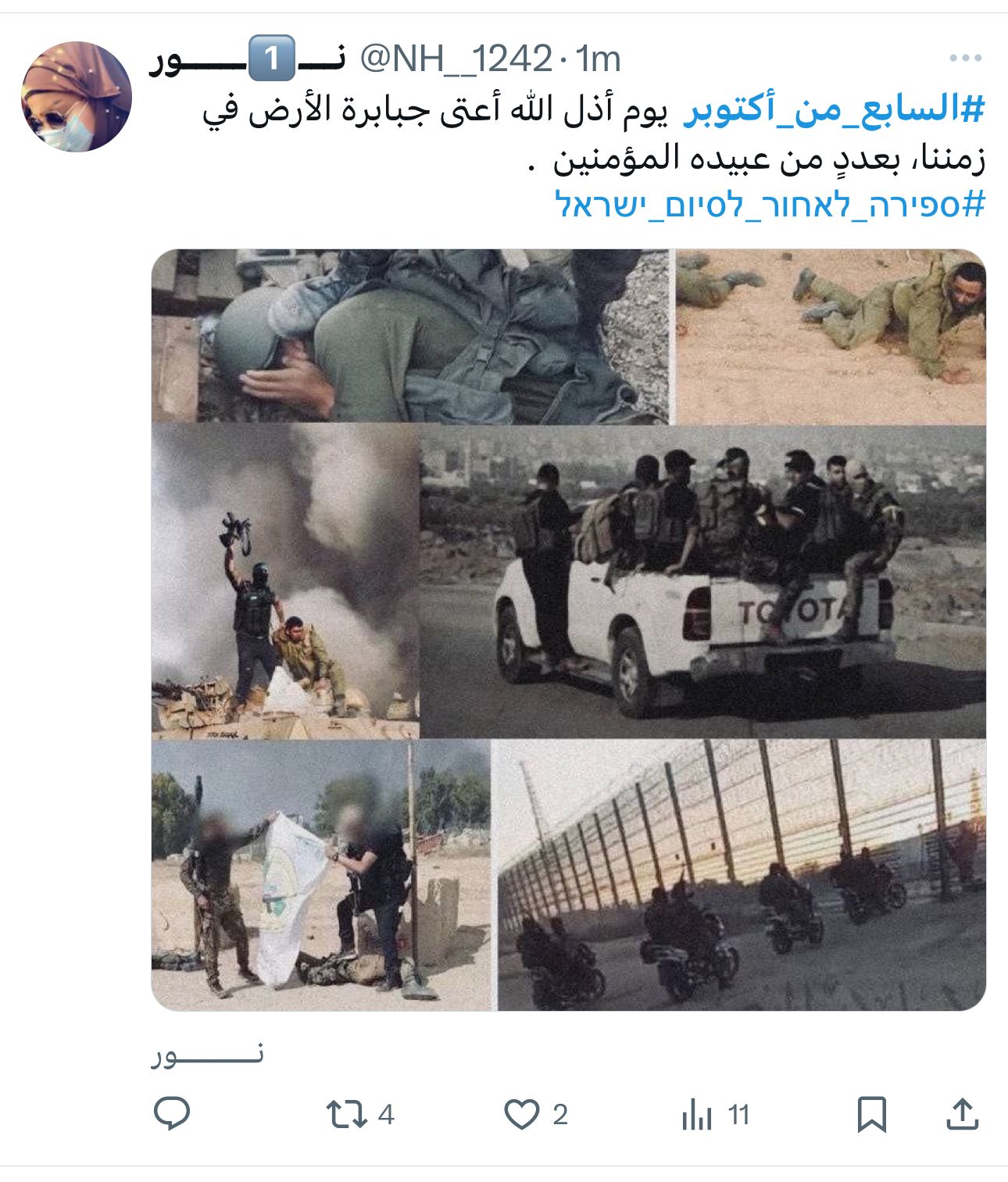Screen dimensions: 1008x1182
Task: Open the white Toyota pickup photo
Action: [x=703, y=581]
